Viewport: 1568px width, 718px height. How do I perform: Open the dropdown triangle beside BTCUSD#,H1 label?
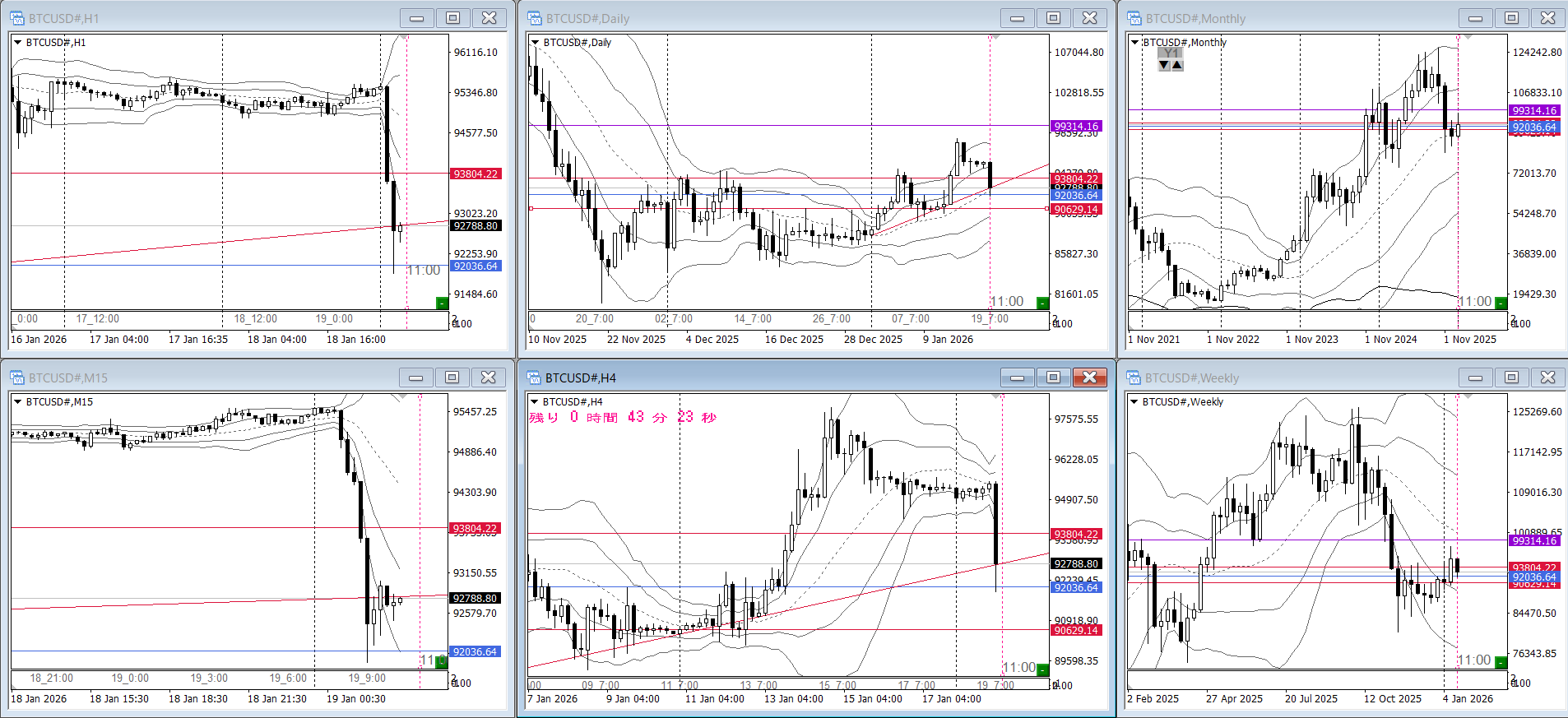(x=17, y=42)
